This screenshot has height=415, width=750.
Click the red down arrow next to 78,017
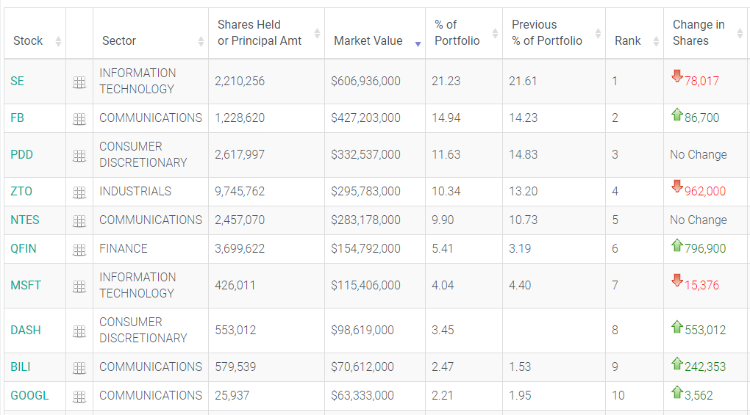point(676,76)
